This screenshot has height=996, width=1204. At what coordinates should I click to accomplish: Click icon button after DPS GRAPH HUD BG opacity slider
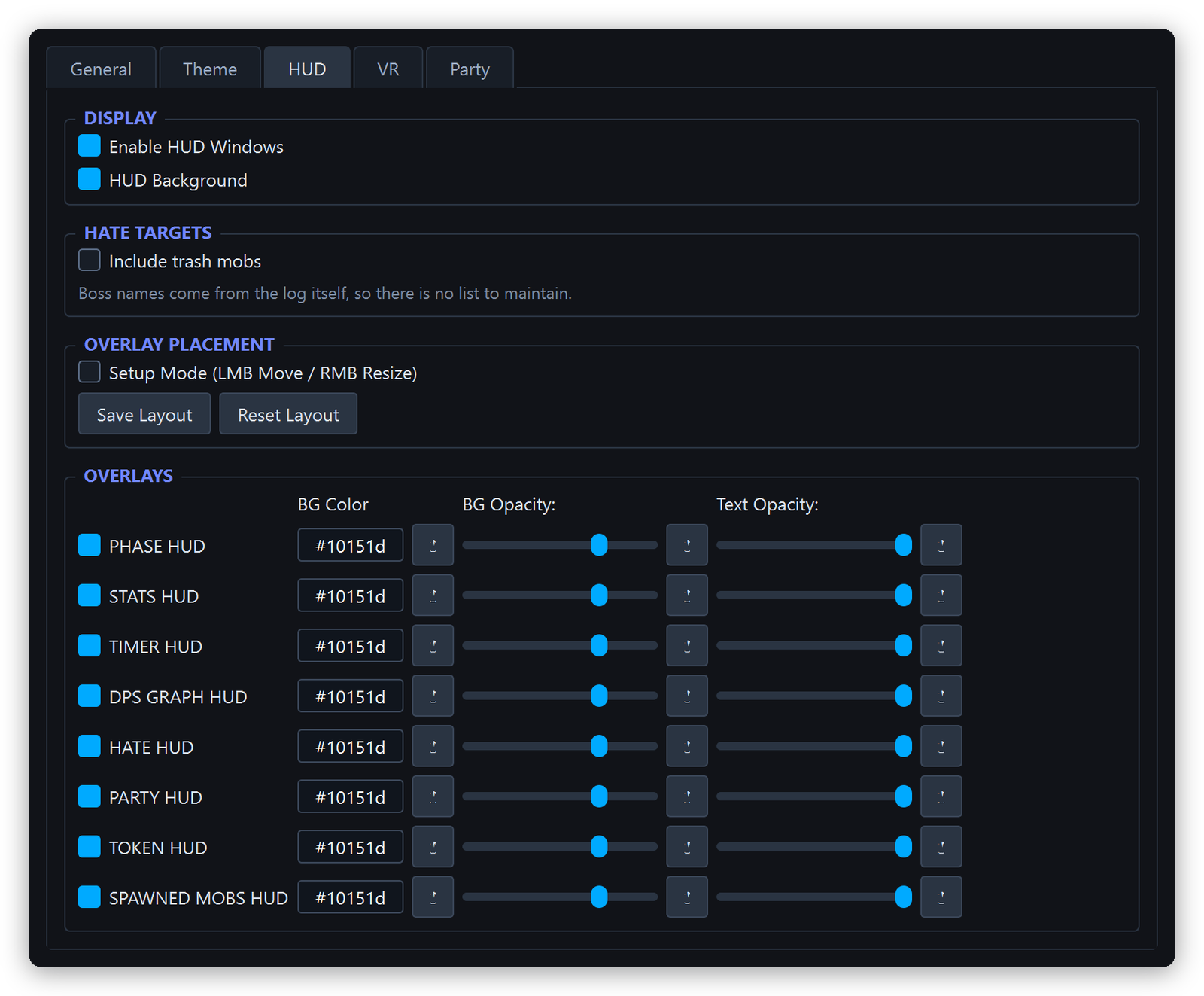pos(687,696)
